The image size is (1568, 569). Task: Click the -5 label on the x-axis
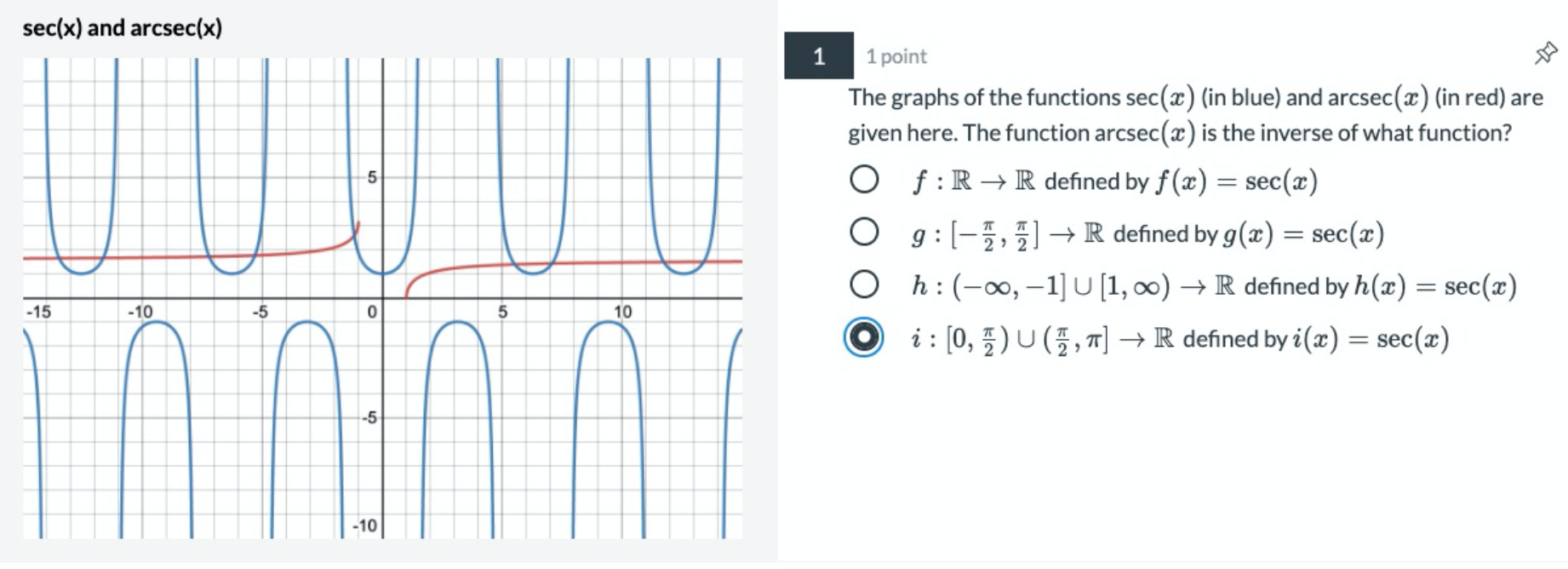coord(260,312)
